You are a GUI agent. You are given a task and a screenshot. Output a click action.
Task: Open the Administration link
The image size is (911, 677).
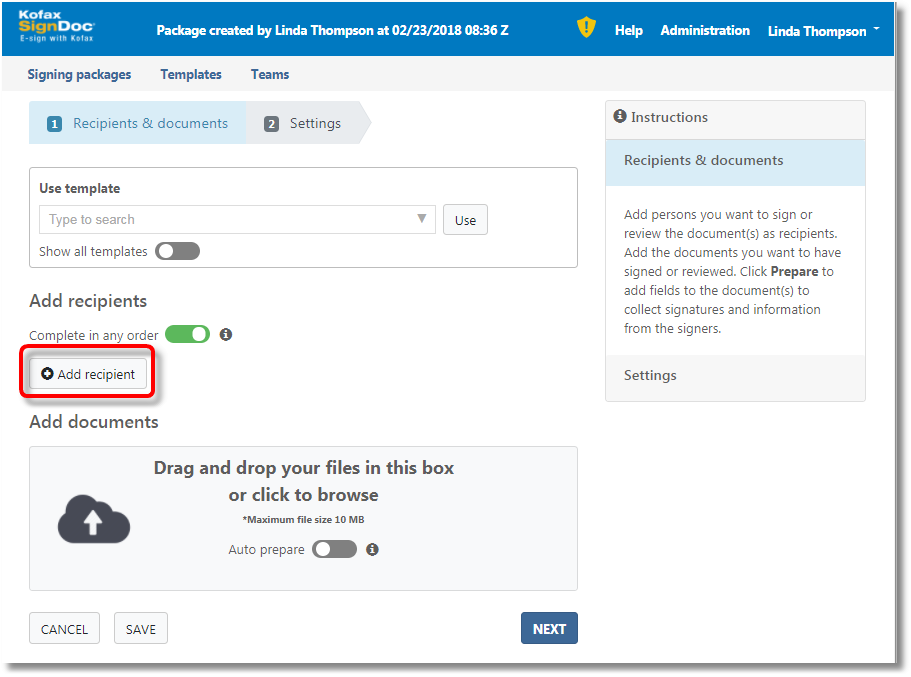(x=705, y=30)
